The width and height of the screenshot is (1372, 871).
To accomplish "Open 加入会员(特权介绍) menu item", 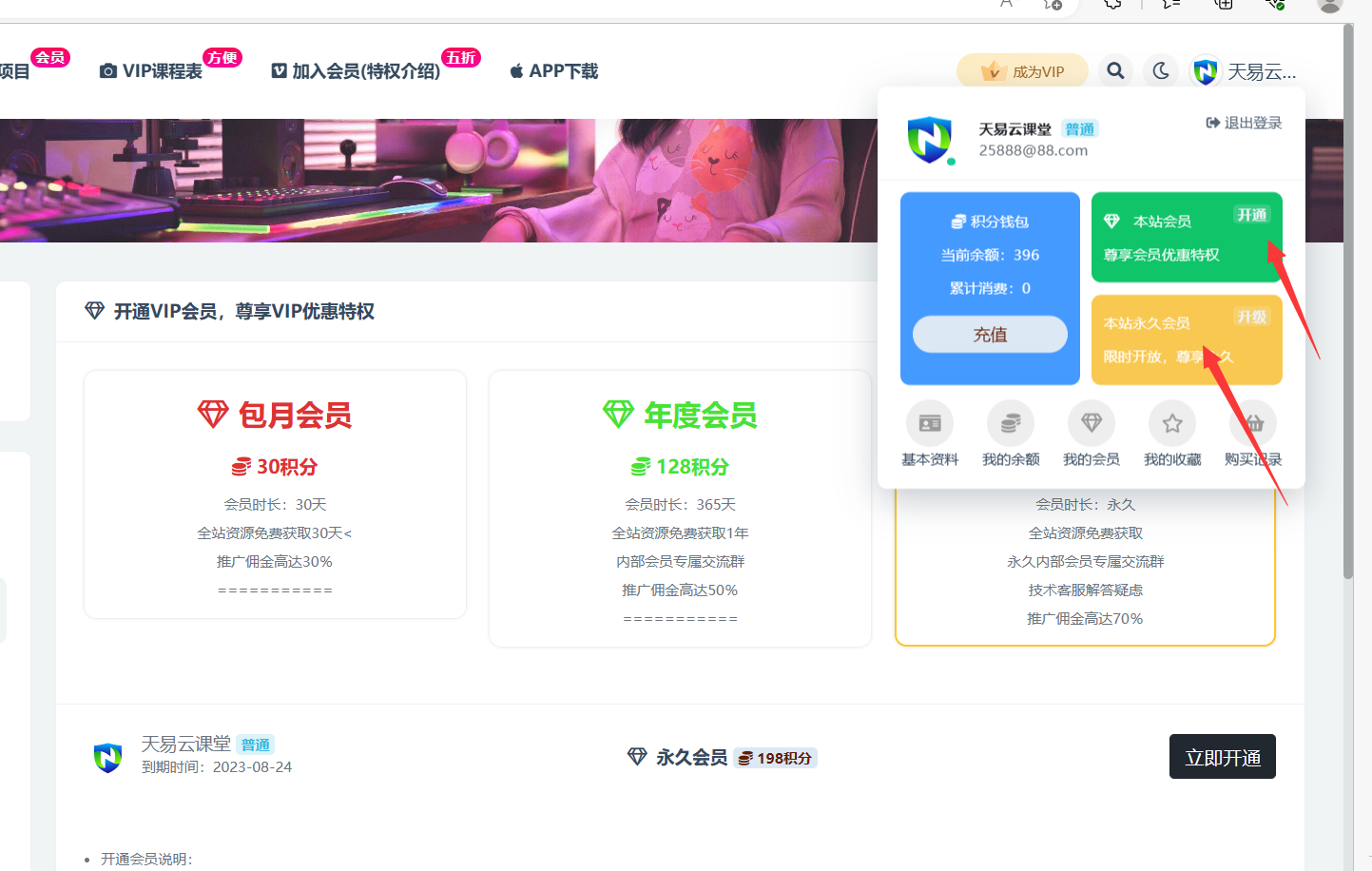I will [x=357, y=71].
